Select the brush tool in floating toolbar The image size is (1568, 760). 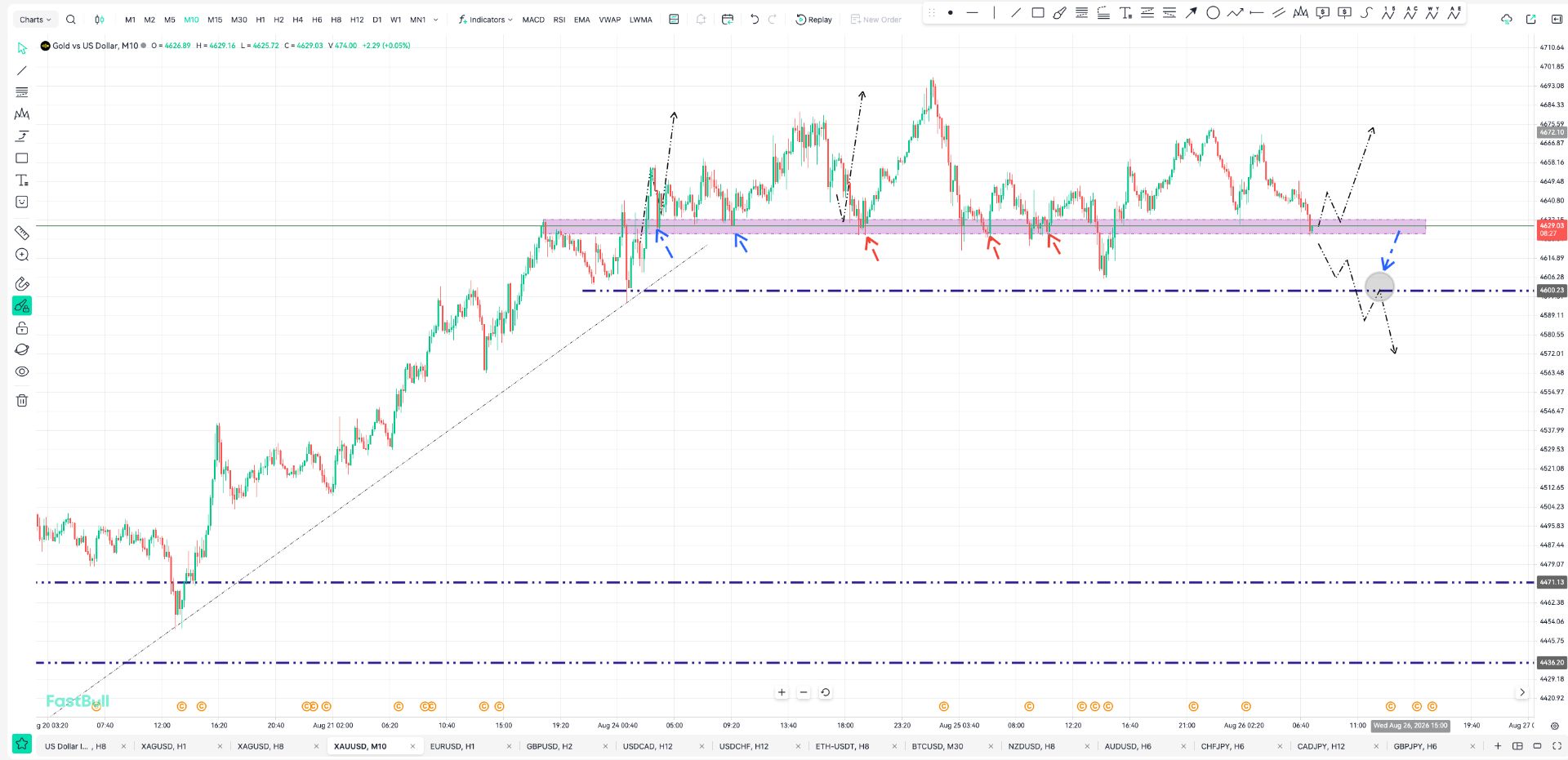(x=1059, y=12)
